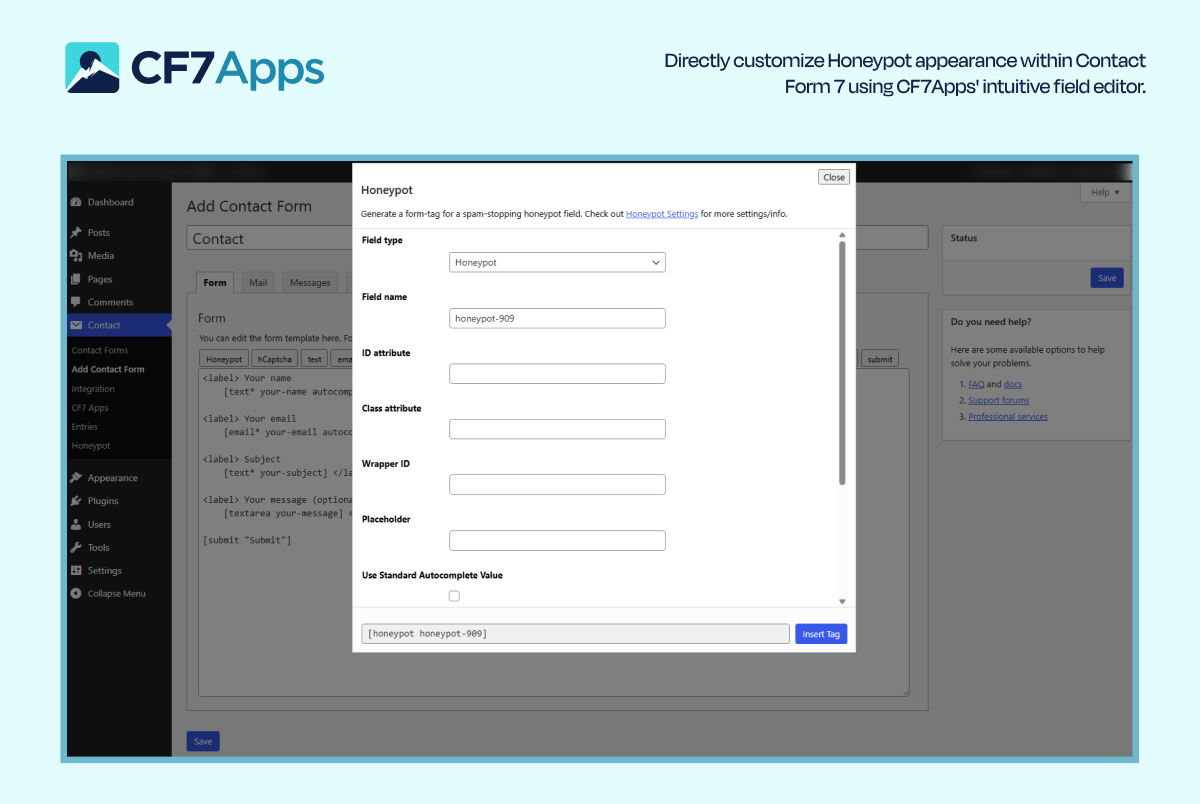Image resolution: width=1200 pixels, height=804 pixels.
Task: Click the Contact form title field
Action: 557,238
